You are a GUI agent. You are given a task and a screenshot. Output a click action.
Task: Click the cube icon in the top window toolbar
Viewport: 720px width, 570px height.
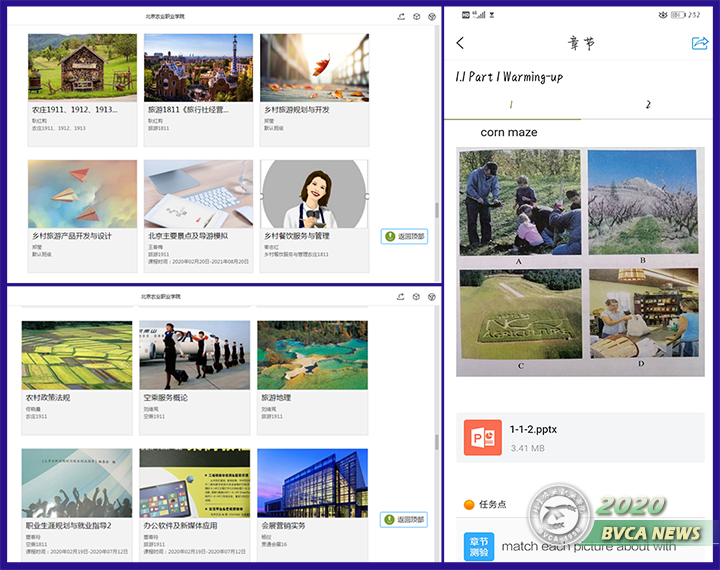(x=416, y=17)
